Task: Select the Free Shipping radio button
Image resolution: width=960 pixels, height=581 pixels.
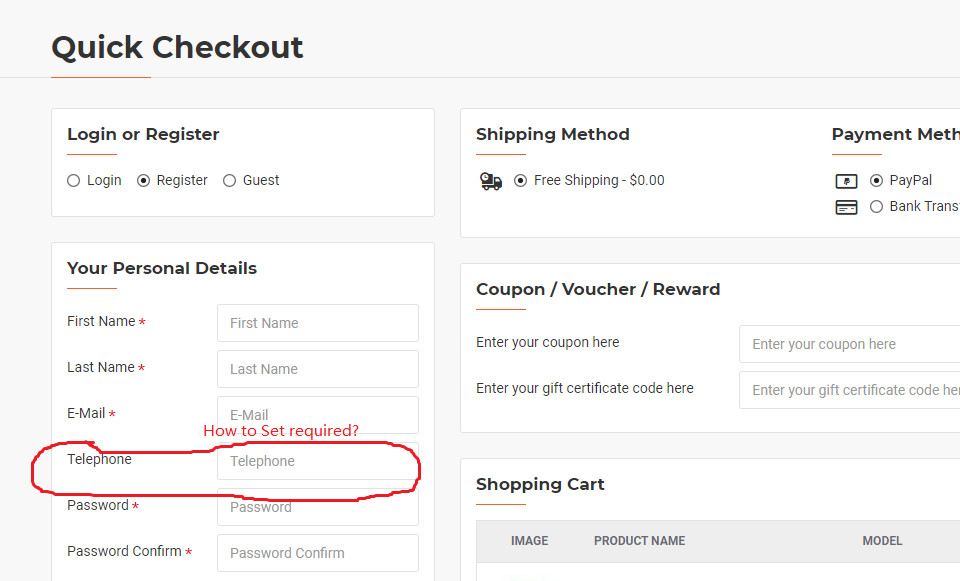Action: tap(520, 181)
